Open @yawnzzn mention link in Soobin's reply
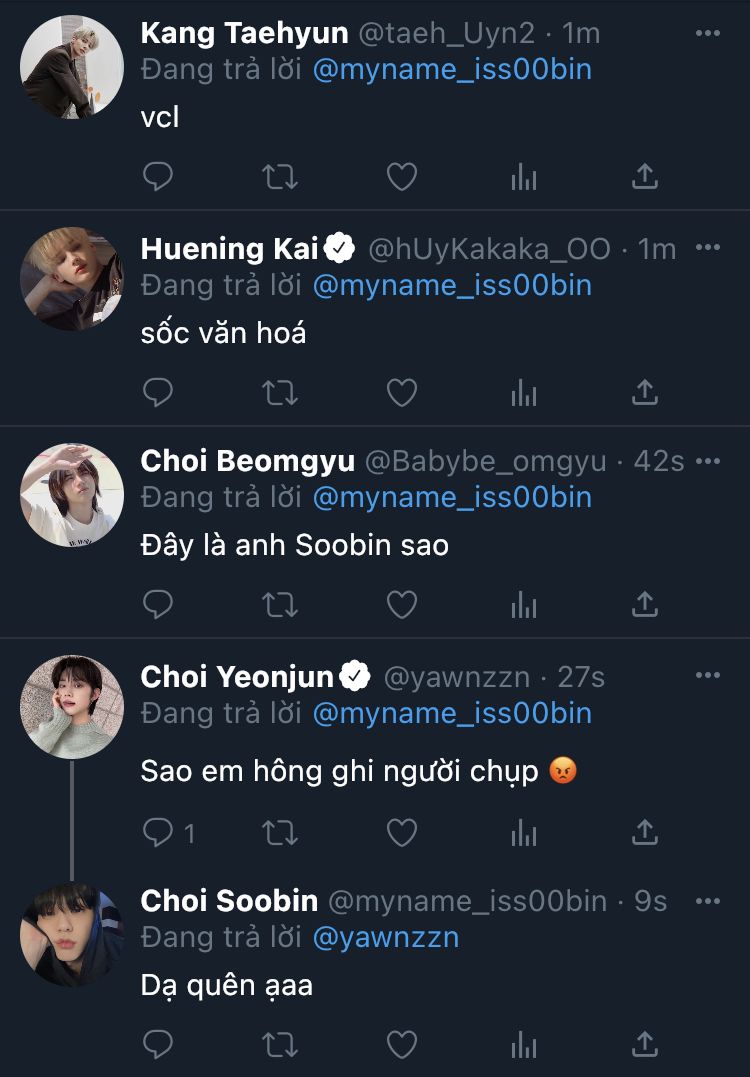The height and width of the screenshot is (1077, 750). point(385,938)
